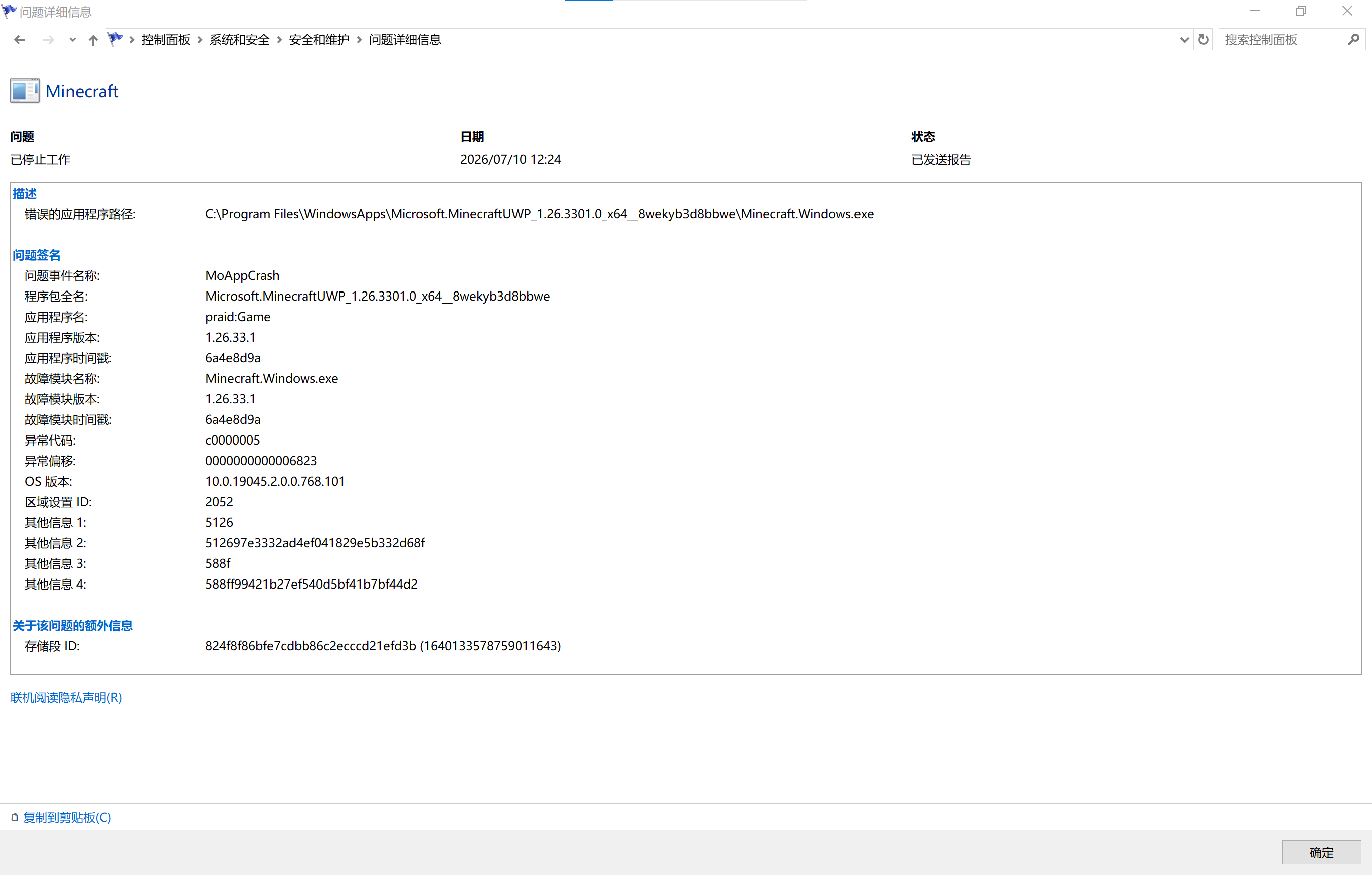Expand the chevron after 控制面板
This screenshot has height=875, width=1372.
tap(200, 39)
